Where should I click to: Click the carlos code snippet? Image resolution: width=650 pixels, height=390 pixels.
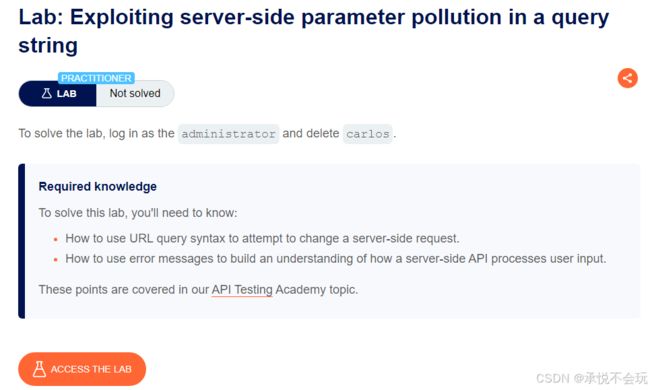368,134
